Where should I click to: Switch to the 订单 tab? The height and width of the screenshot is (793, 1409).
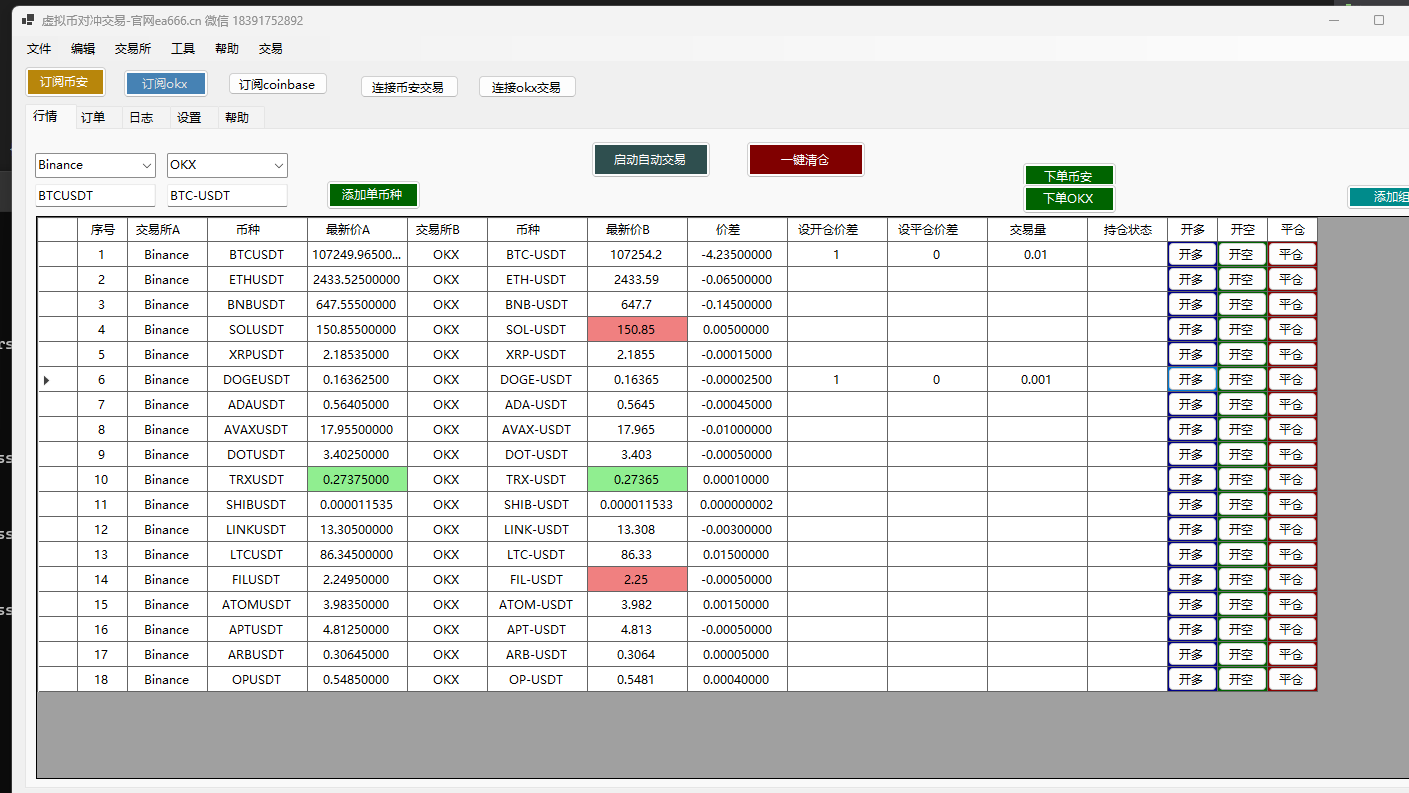click(x=93, y=118)
